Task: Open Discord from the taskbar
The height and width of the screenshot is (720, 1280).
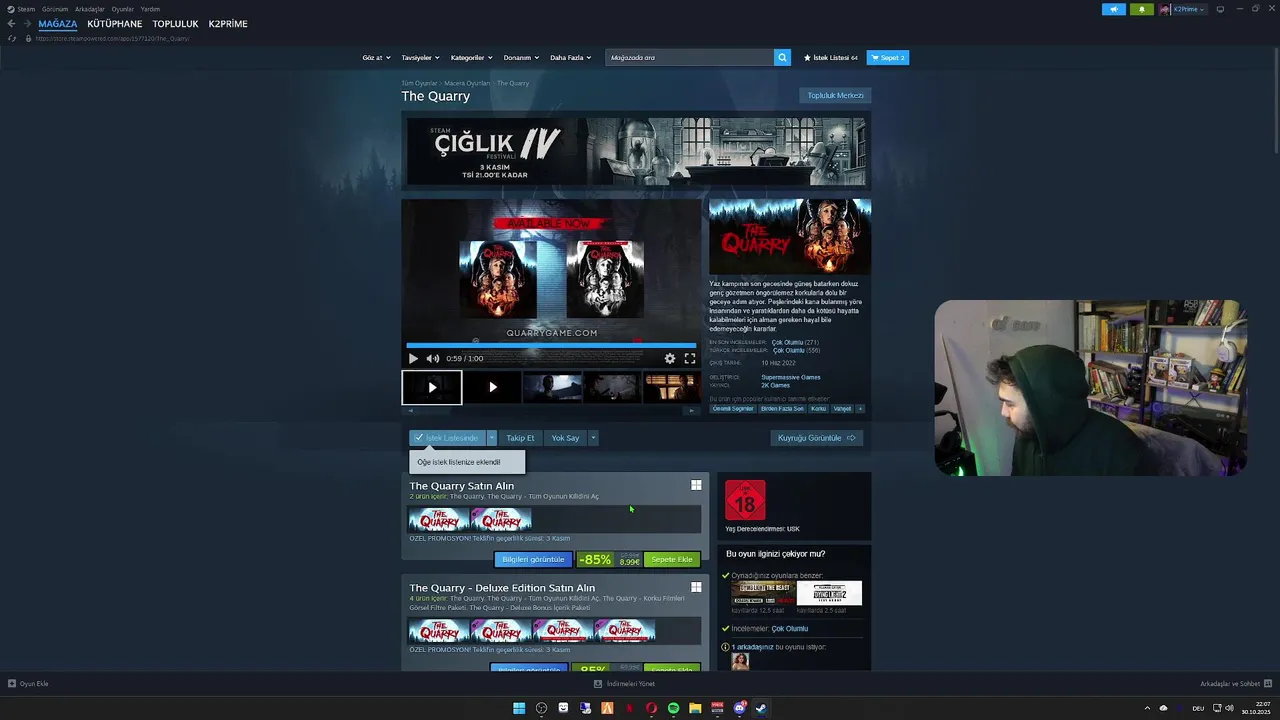Action: (x=739, y=708)
